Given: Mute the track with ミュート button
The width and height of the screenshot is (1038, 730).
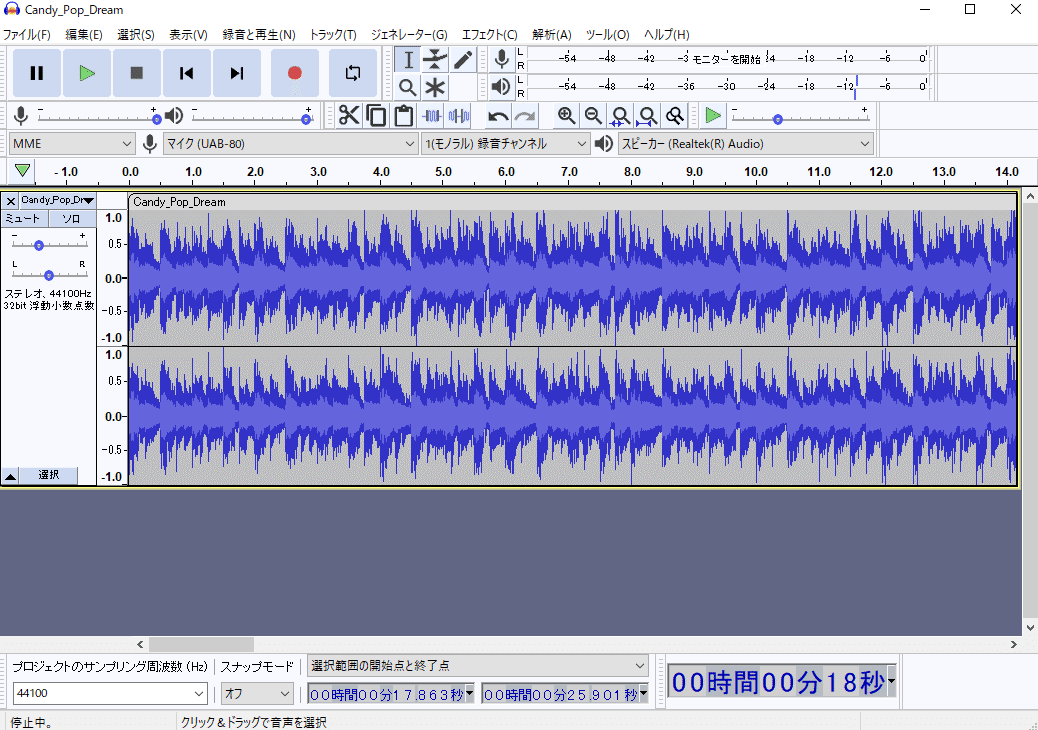Looking at the screenshot, I should tap(24, 218).
